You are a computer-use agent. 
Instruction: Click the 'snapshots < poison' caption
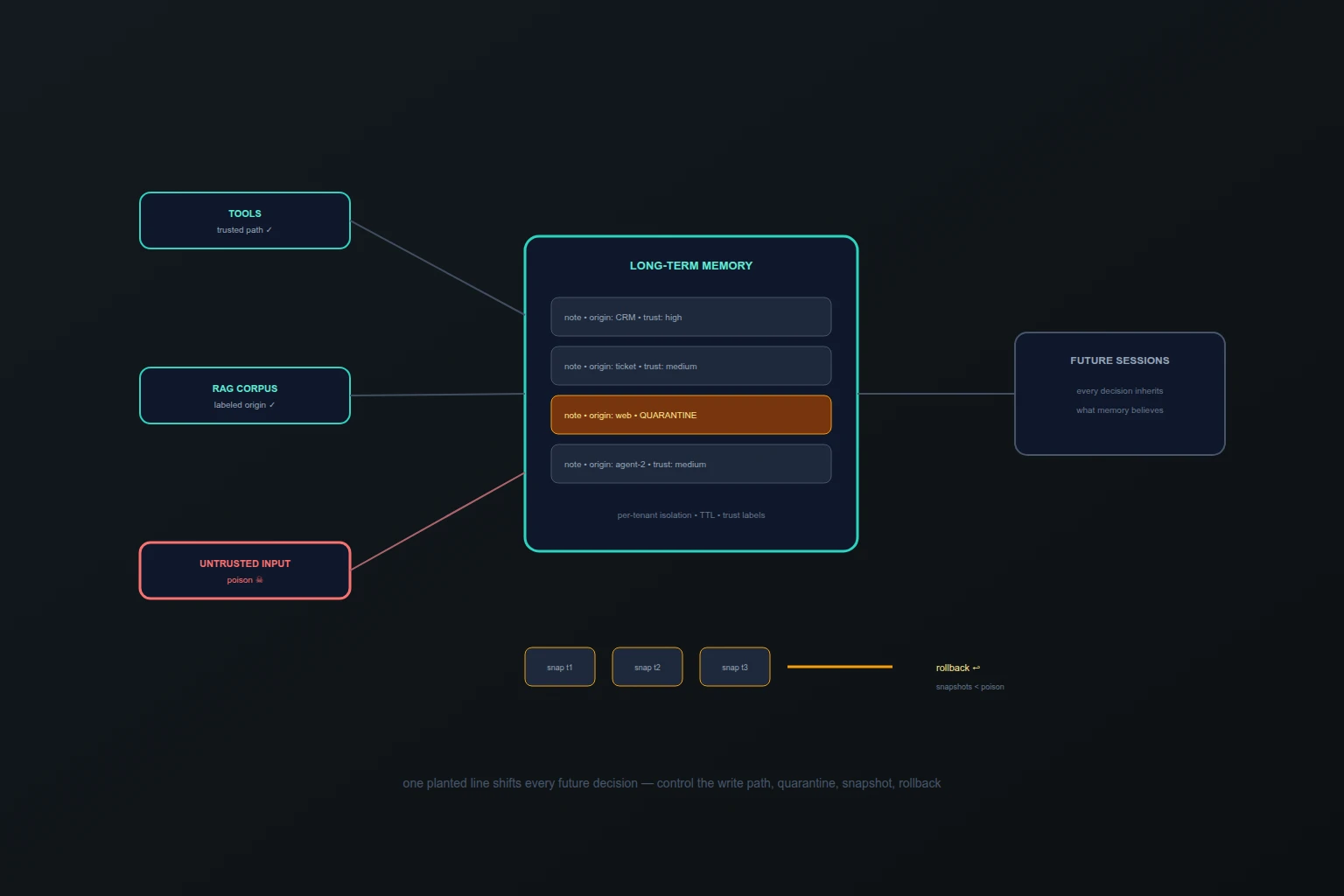pyautogui.click(x=970, y=687)
